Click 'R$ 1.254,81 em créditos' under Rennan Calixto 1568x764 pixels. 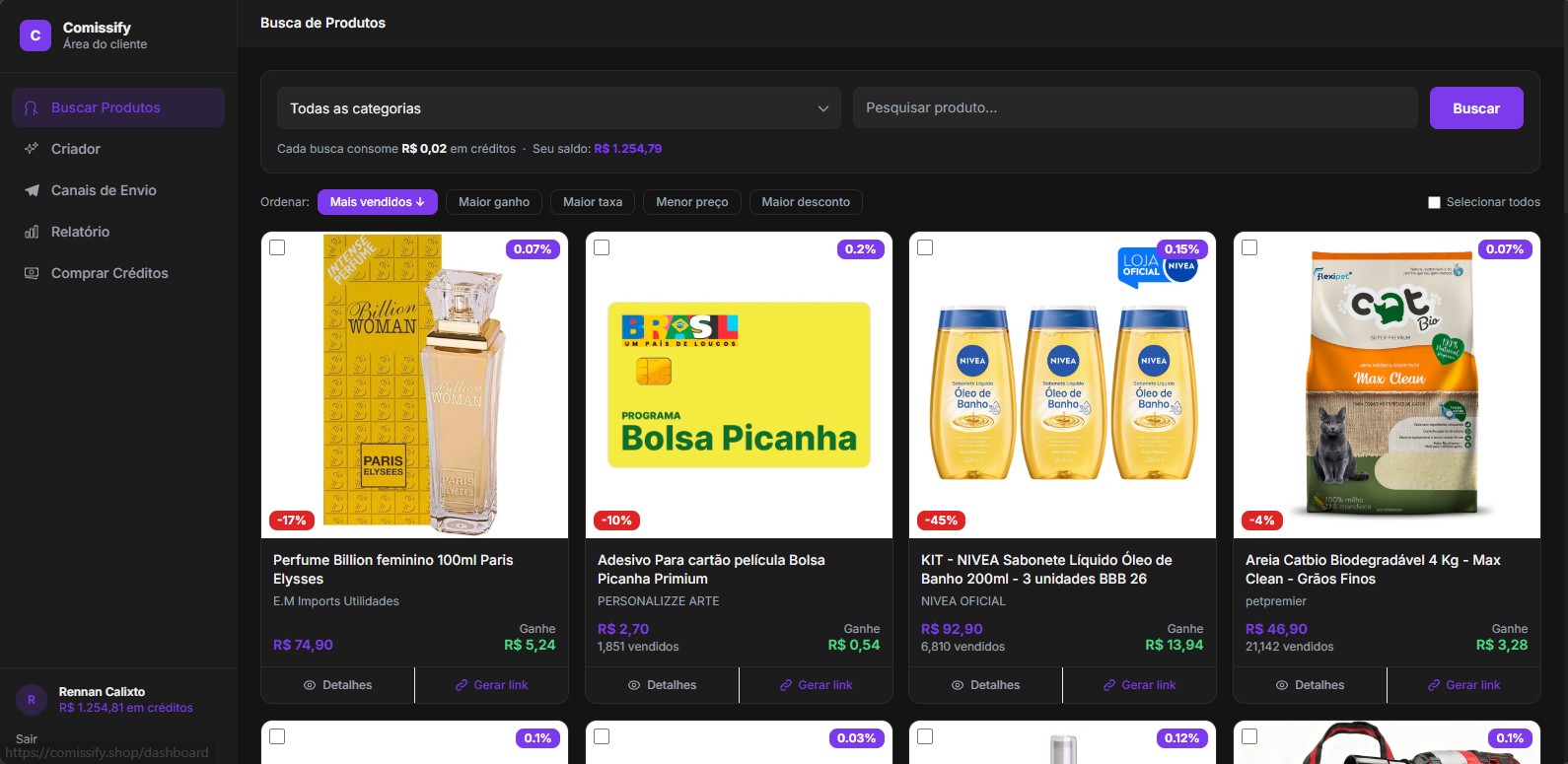coord(126,708)
